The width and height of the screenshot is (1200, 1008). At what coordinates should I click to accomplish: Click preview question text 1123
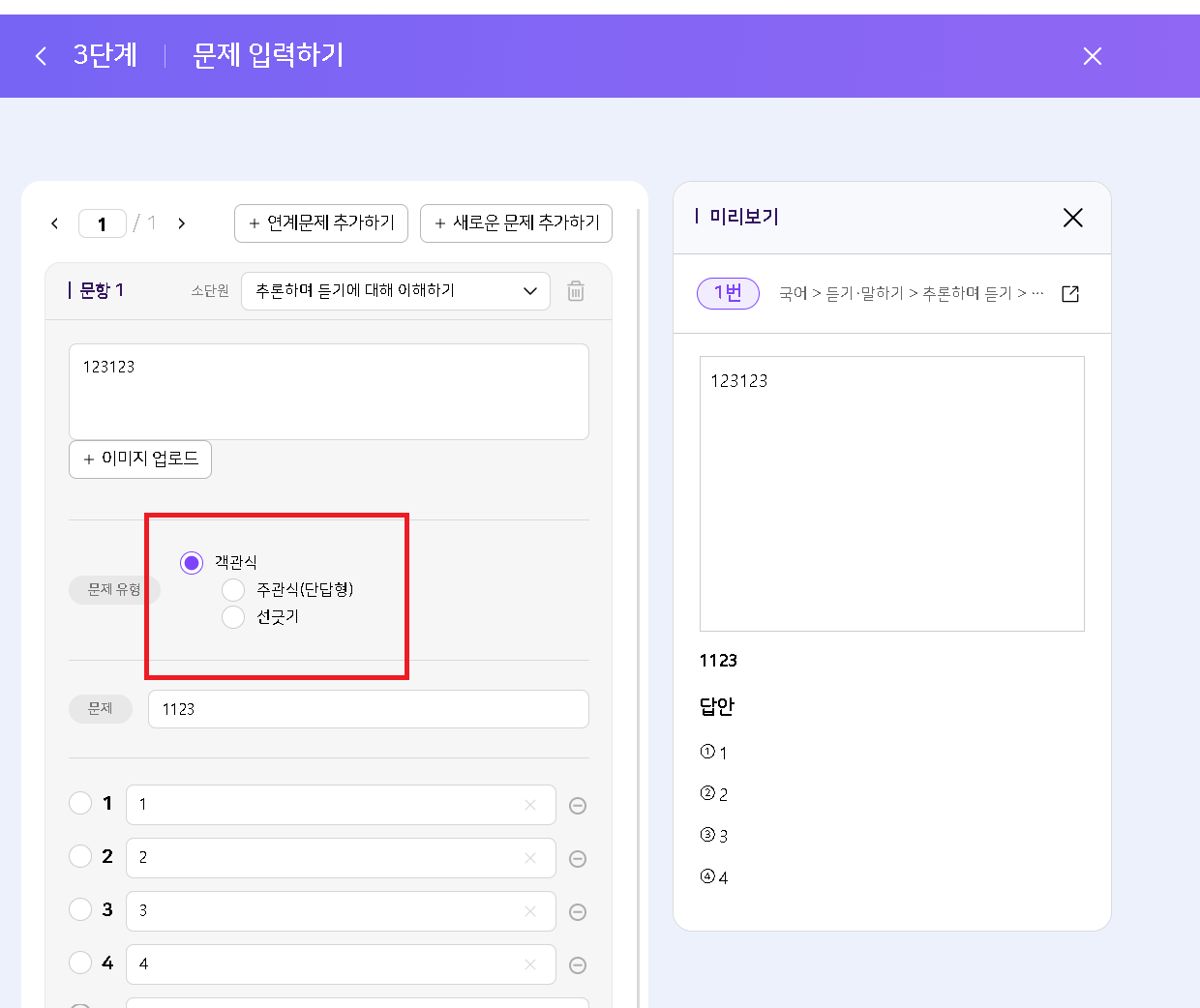(718, 661)
